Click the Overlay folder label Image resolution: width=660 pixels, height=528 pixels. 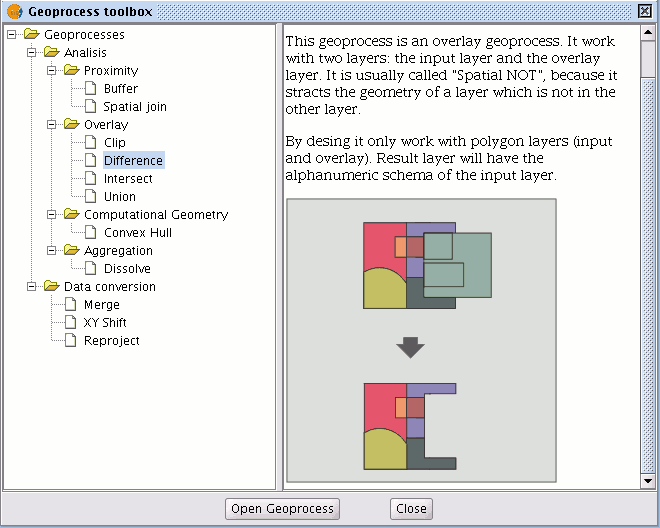106,125
